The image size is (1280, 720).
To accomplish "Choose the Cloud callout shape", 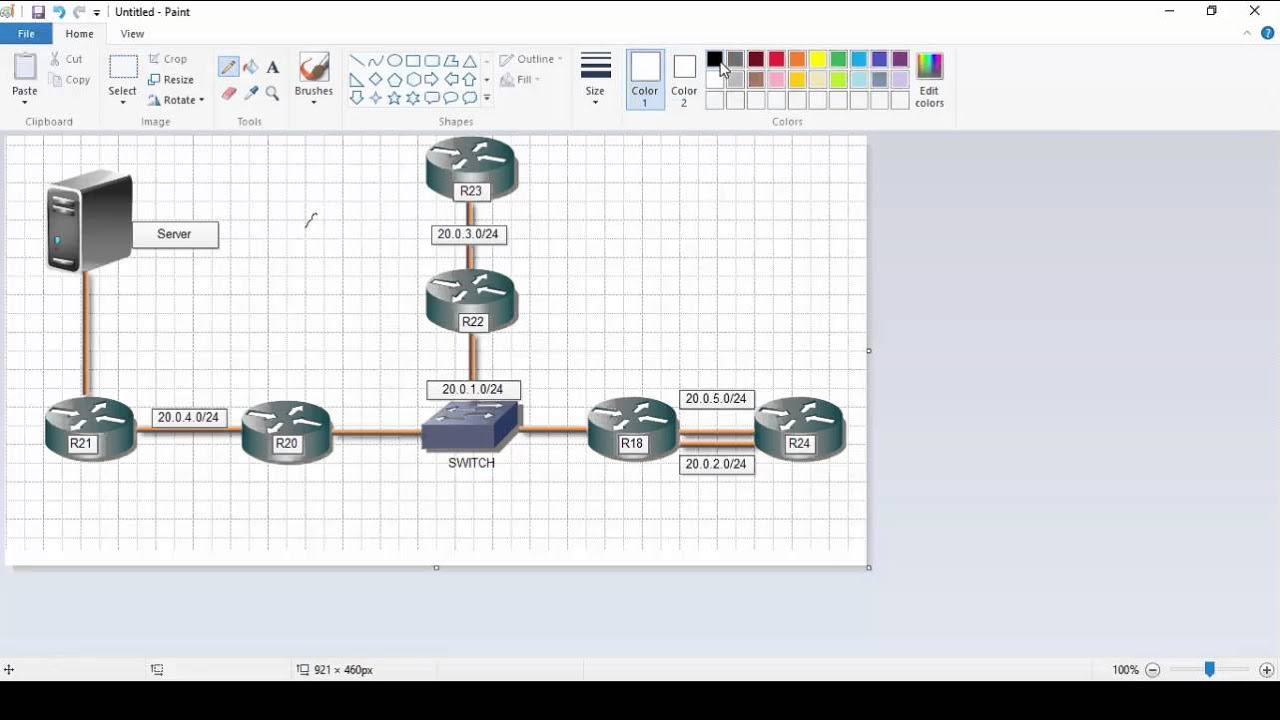I will pyautogui.click(x=469, y=98).
